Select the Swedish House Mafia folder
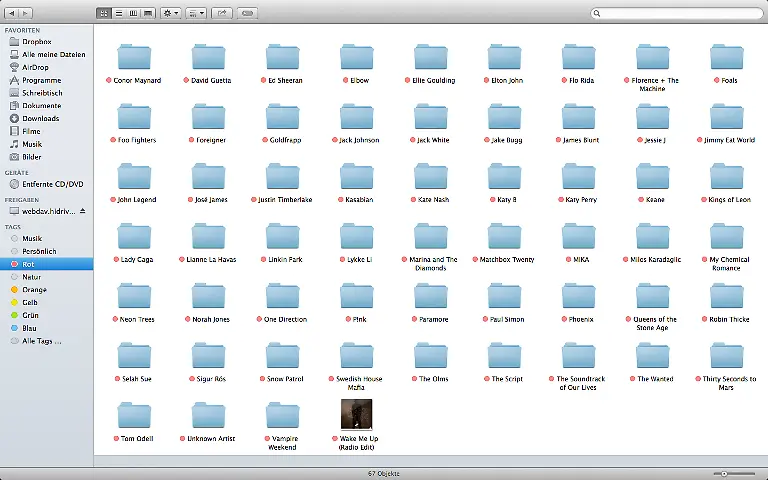 (357, 356)
